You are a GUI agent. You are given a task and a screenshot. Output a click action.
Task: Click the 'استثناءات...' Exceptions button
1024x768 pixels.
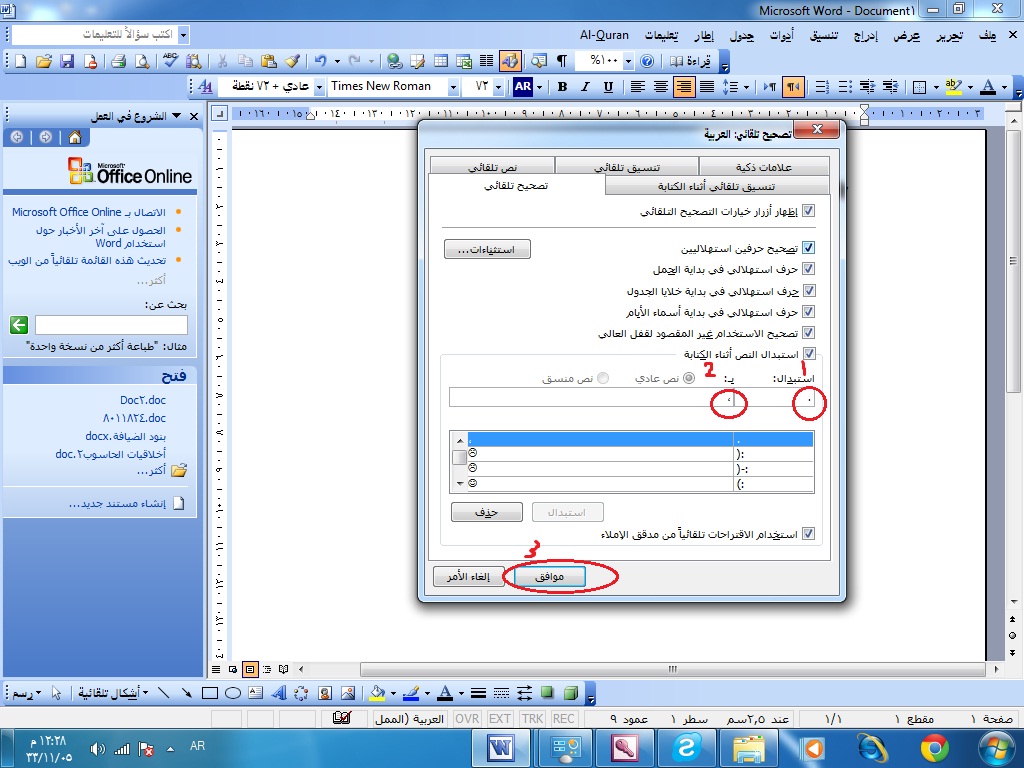coord(487,249)
